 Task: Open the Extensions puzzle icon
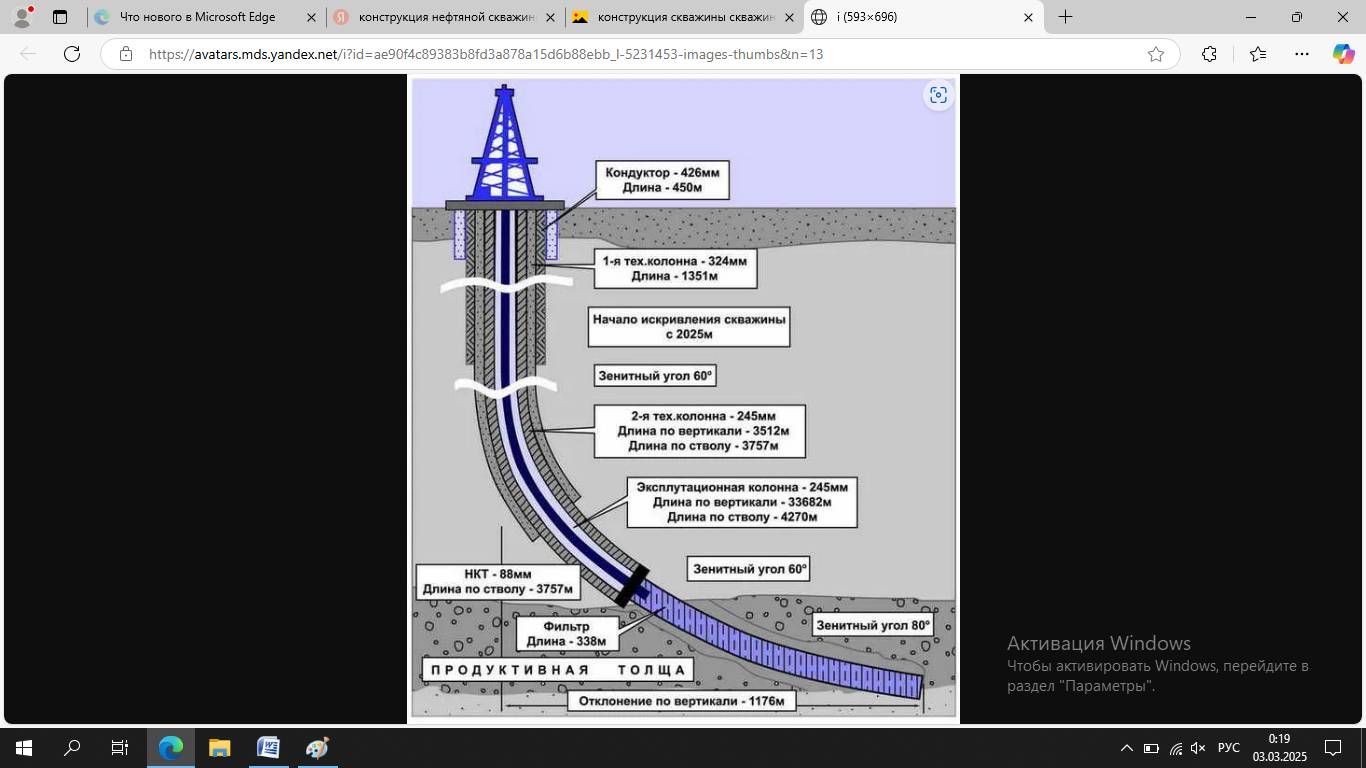(1209, 54)
